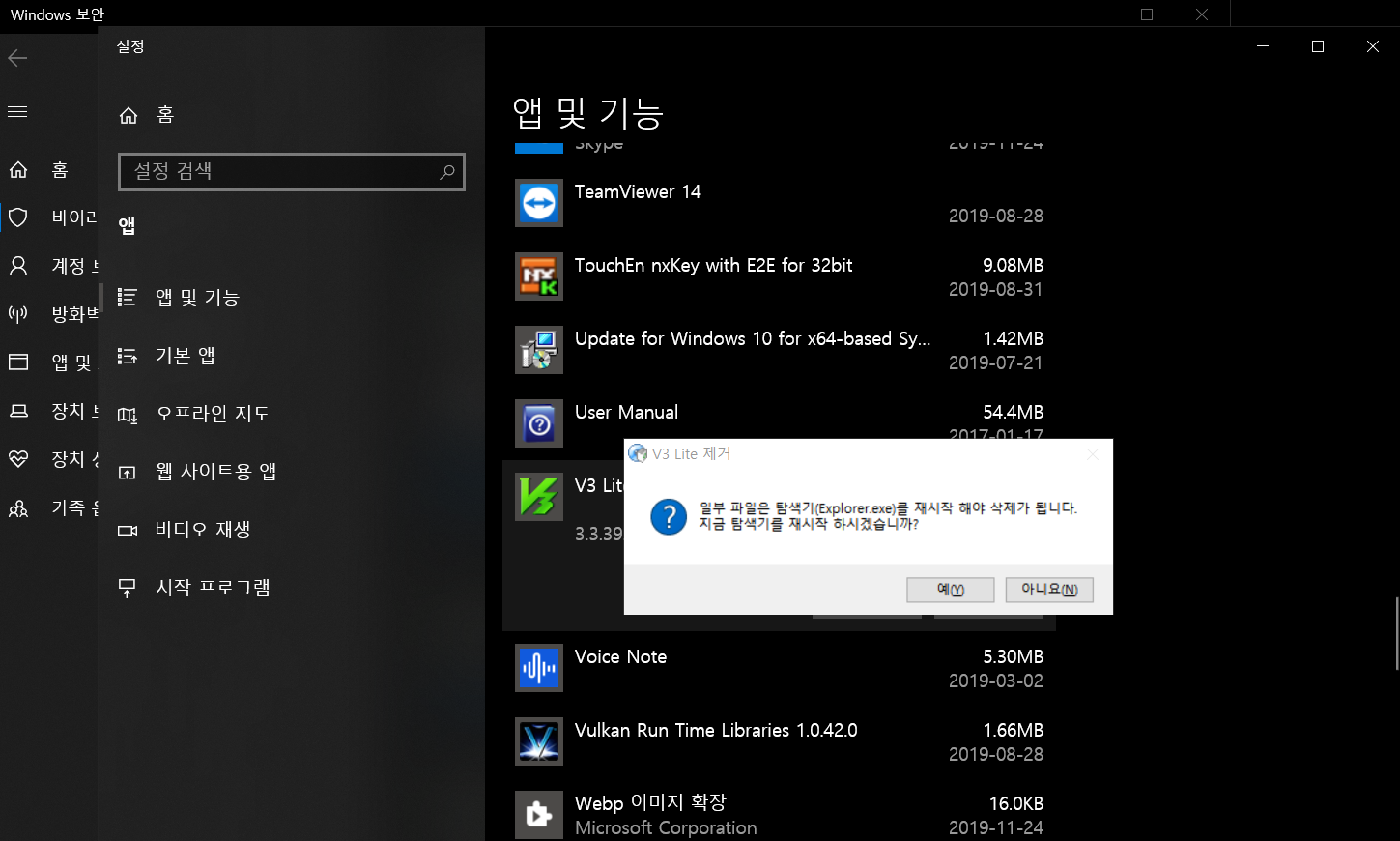This screenshot has width=1400, height=841.
Task: Maximize the 설정 window
Action: [1318, 46]
